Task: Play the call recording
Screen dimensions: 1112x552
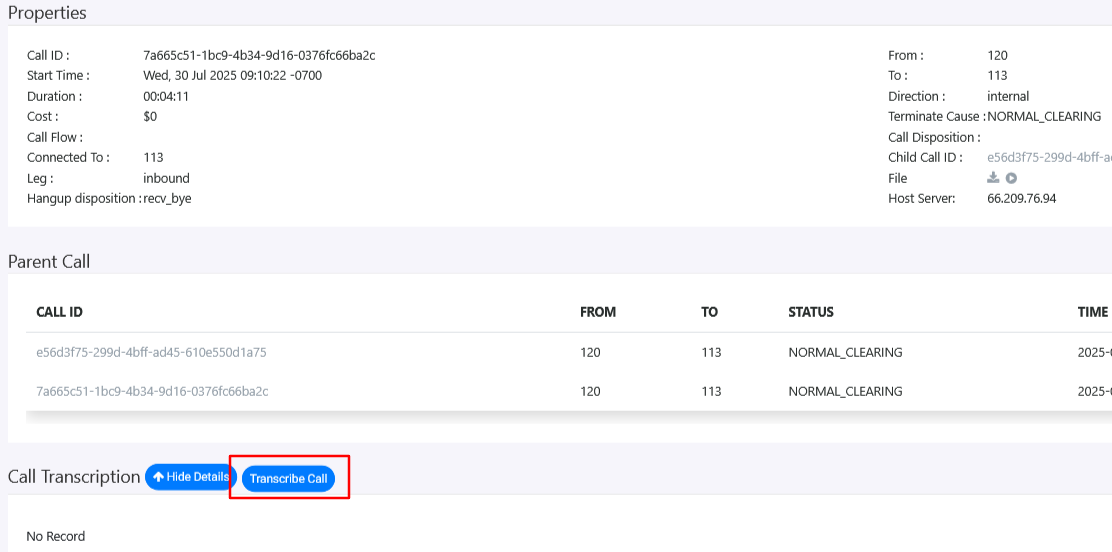Action: click(1011, 178)
